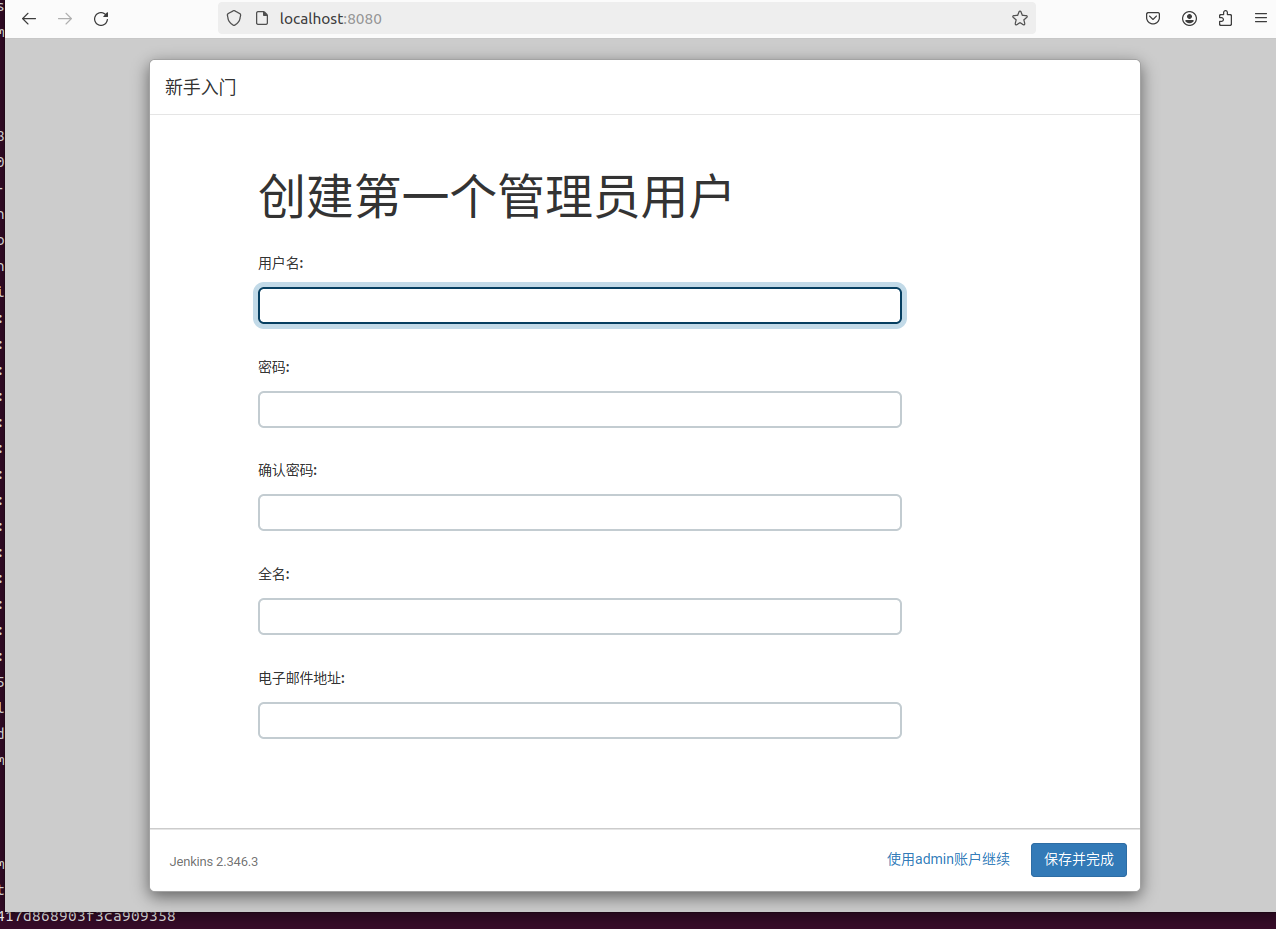Click the shield tracking protection icon
The height and width of the screenshot is (929, 1276).
[234, 18]
